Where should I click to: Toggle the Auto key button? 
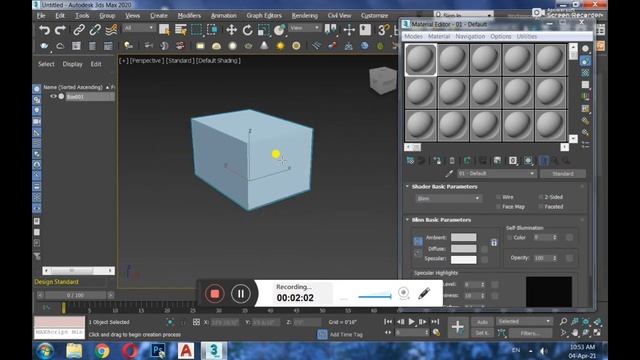click(482, 322)
